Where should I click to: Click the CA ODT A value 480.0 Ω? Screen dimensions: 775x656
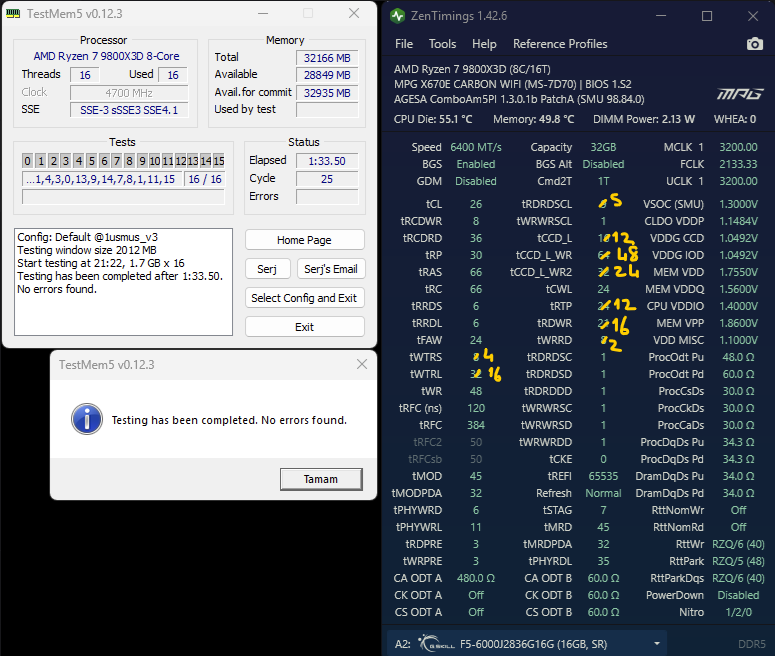[x=475, y=578]
